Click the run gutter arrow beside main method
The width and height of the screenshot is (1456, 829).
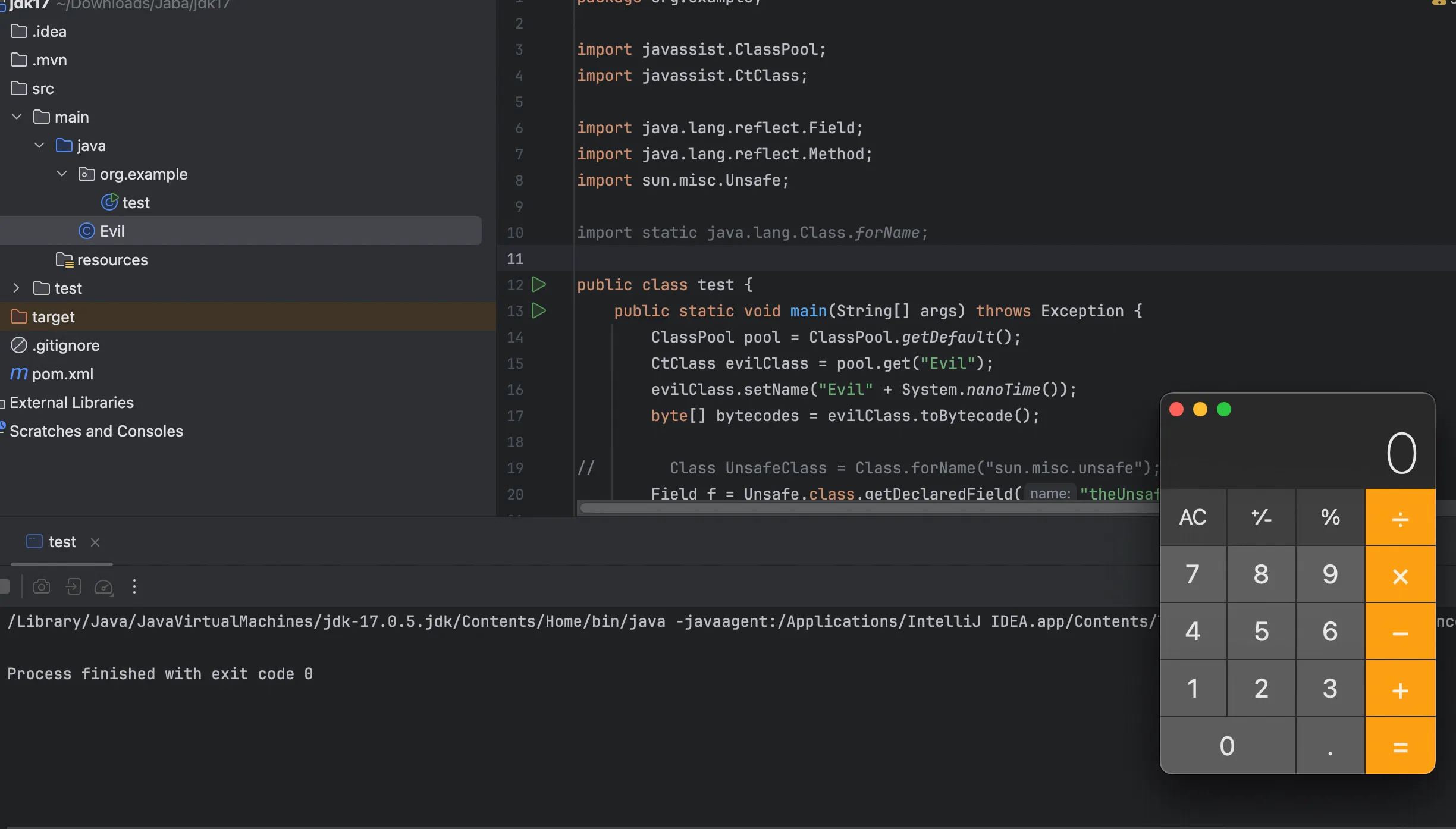[x=538, y=311]
